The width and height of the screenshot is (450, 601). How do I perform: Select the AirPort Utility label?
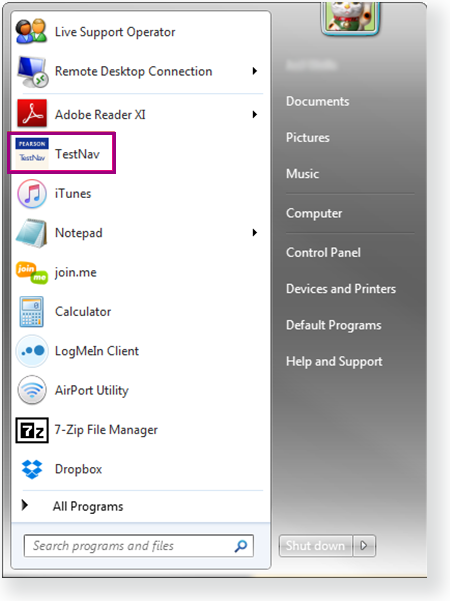pyautogui.click(x=92, y=390)
